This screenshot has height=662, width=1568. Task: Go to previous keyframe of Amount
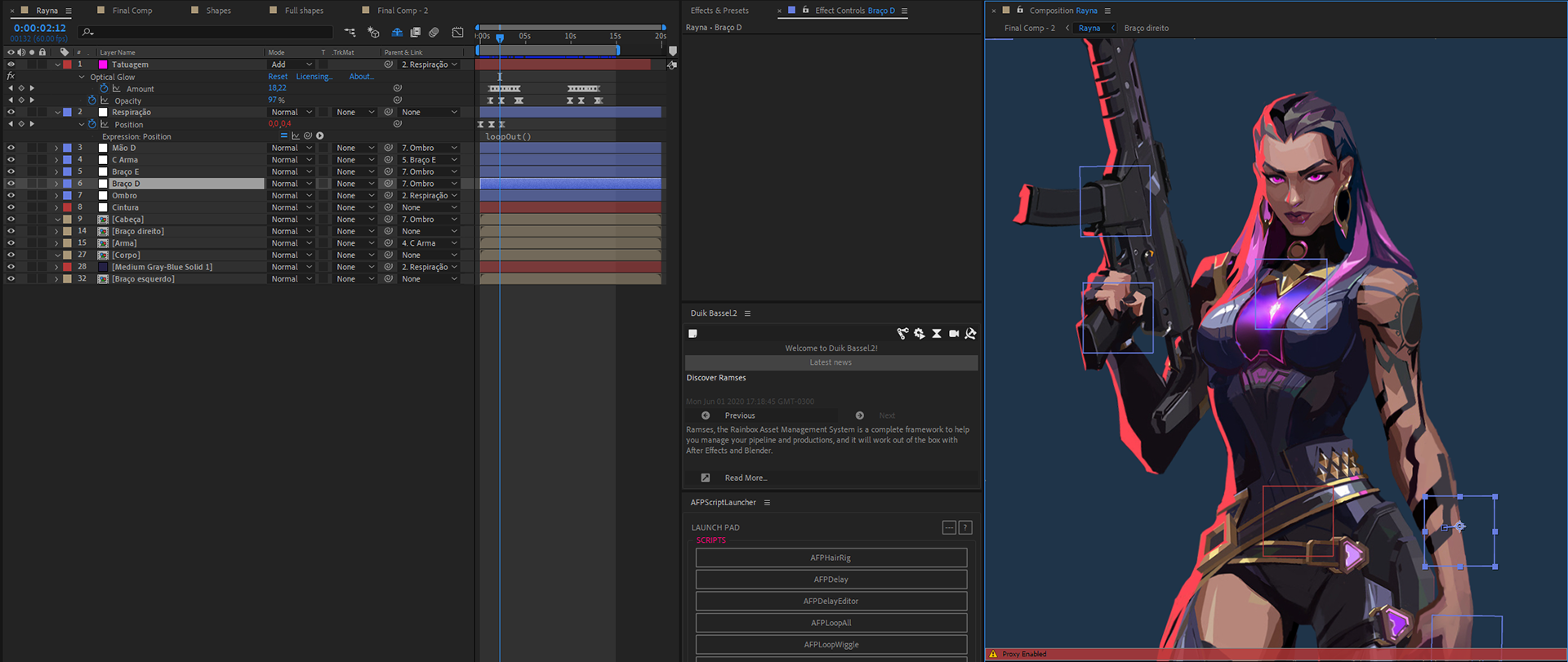pyautogui.click(x=11, y=88)
